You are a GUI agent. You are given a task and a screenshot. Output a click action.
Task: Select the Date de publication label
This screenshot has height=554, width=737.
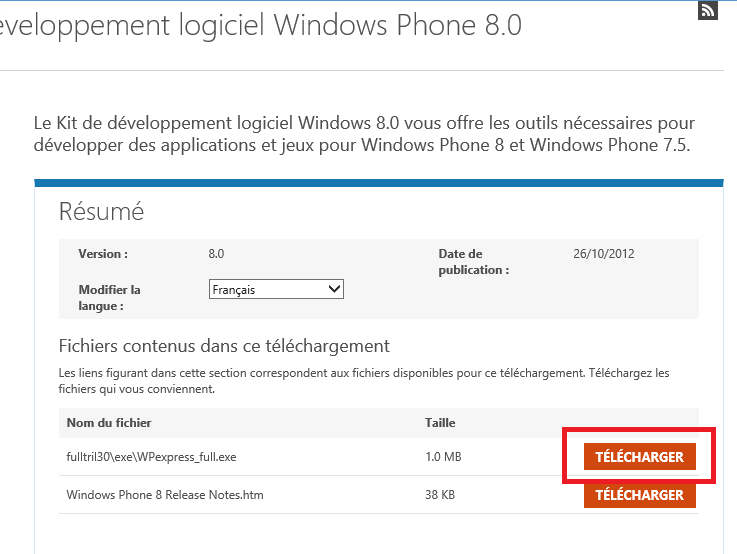[473, 262]
